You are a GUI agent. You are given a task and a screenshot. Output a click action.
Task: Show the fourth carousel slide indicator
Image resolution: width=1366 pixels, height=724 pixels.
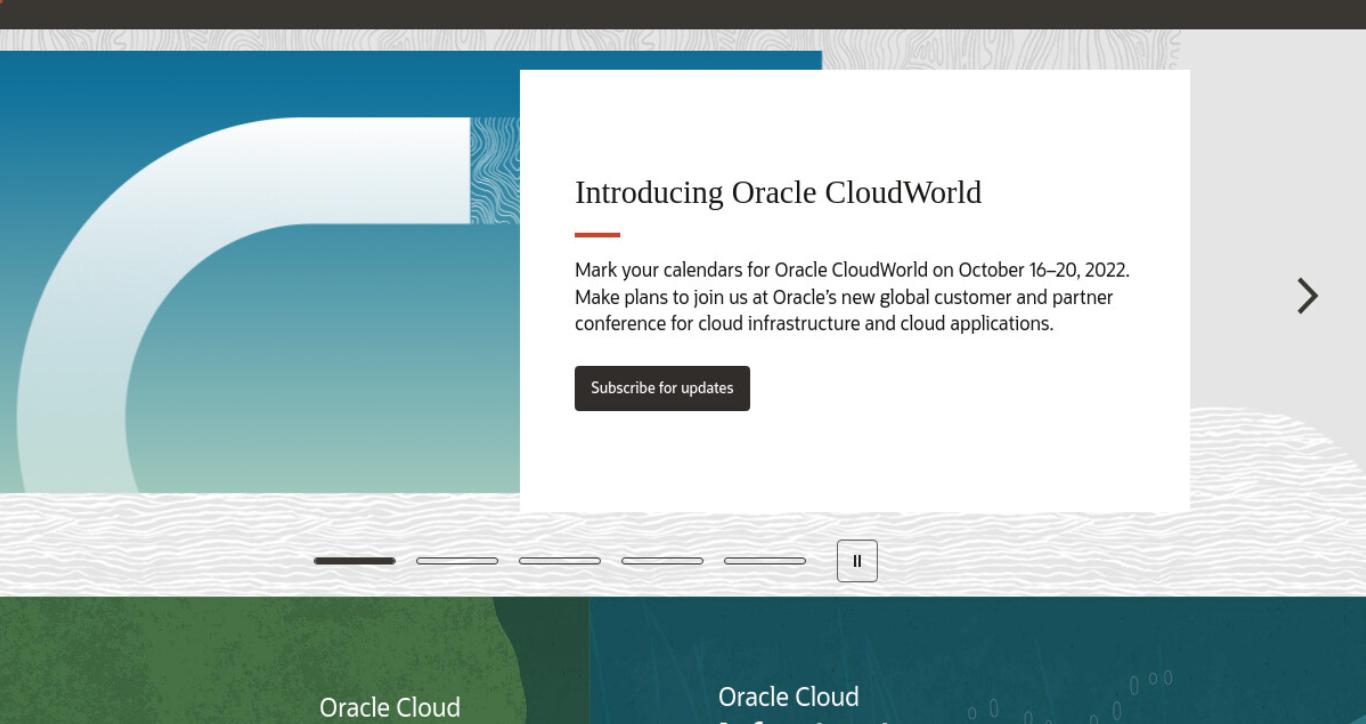tap(662, 561)
